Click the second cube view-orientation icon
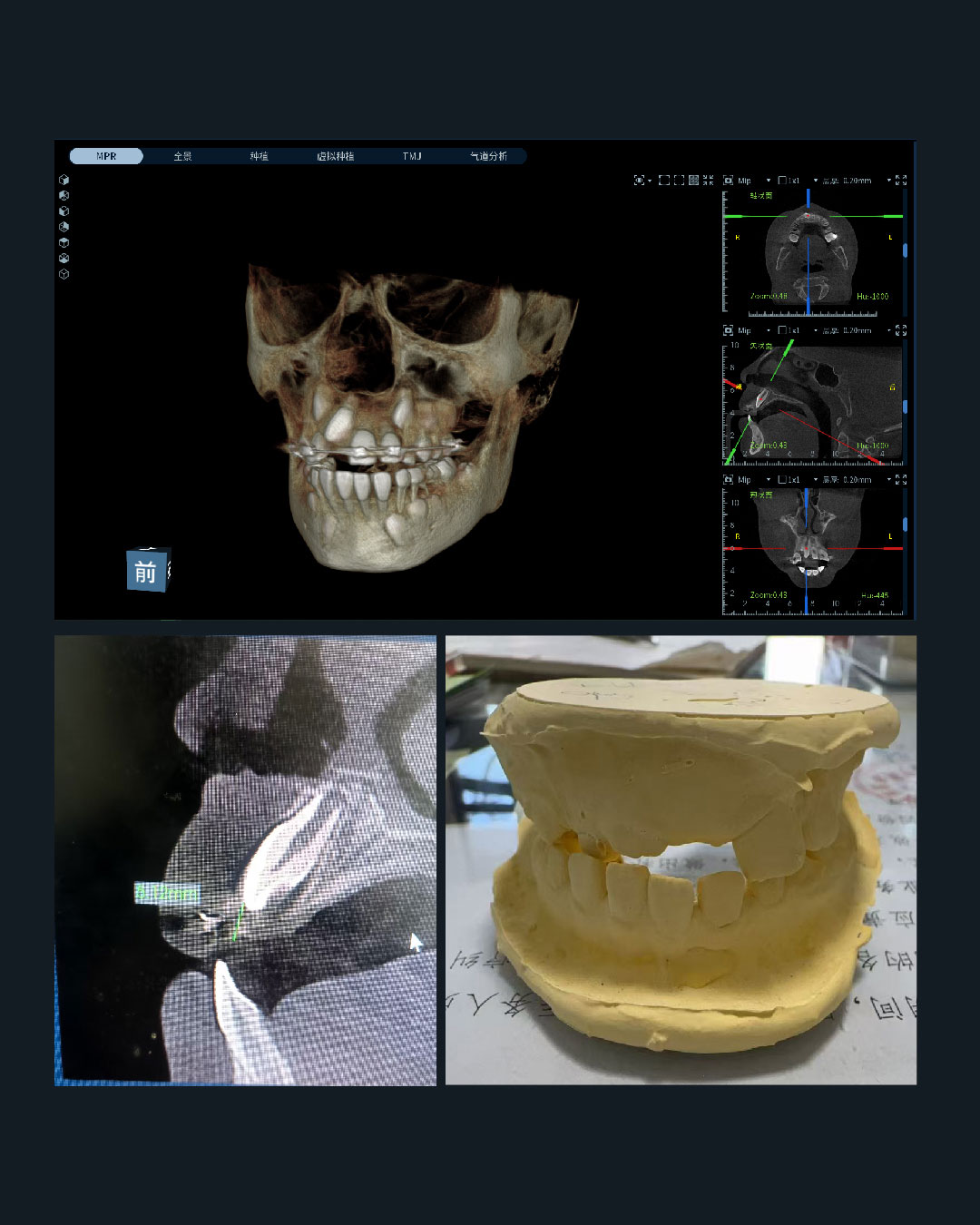980x1225 pixels. click(64, 195)
